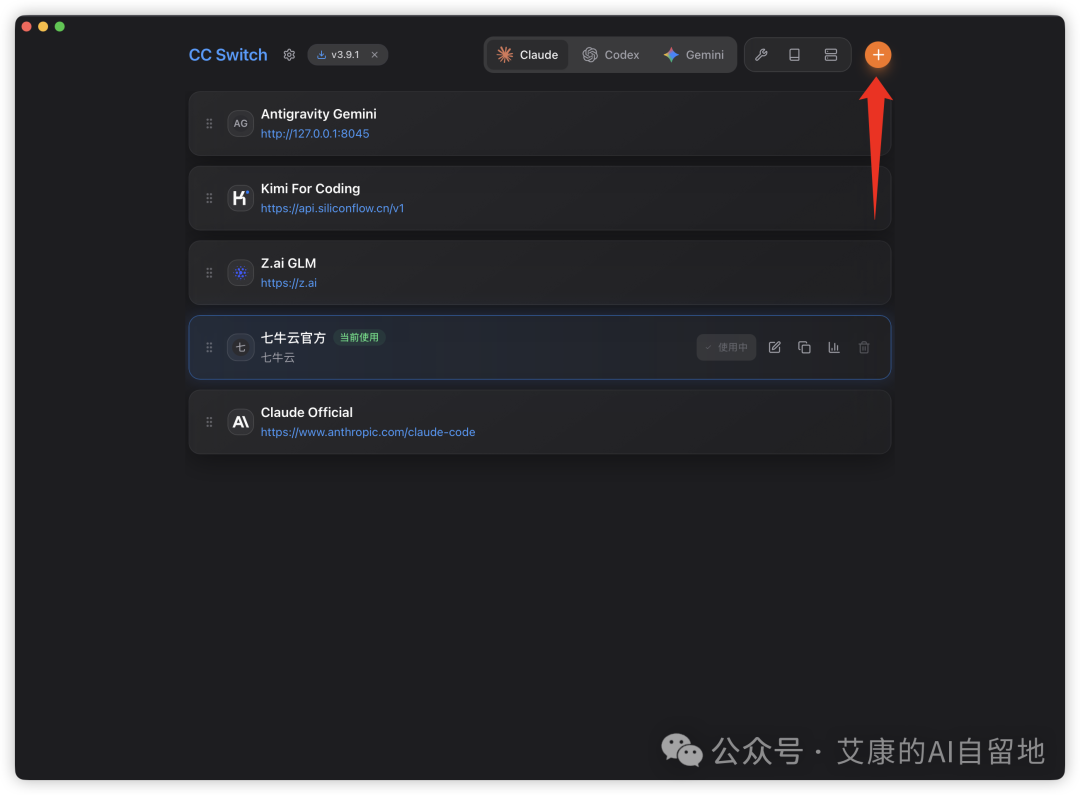The width and height of the screenshot is (1080, 795).
Task: Switch to the Codex tab
Action: point(611,55)
